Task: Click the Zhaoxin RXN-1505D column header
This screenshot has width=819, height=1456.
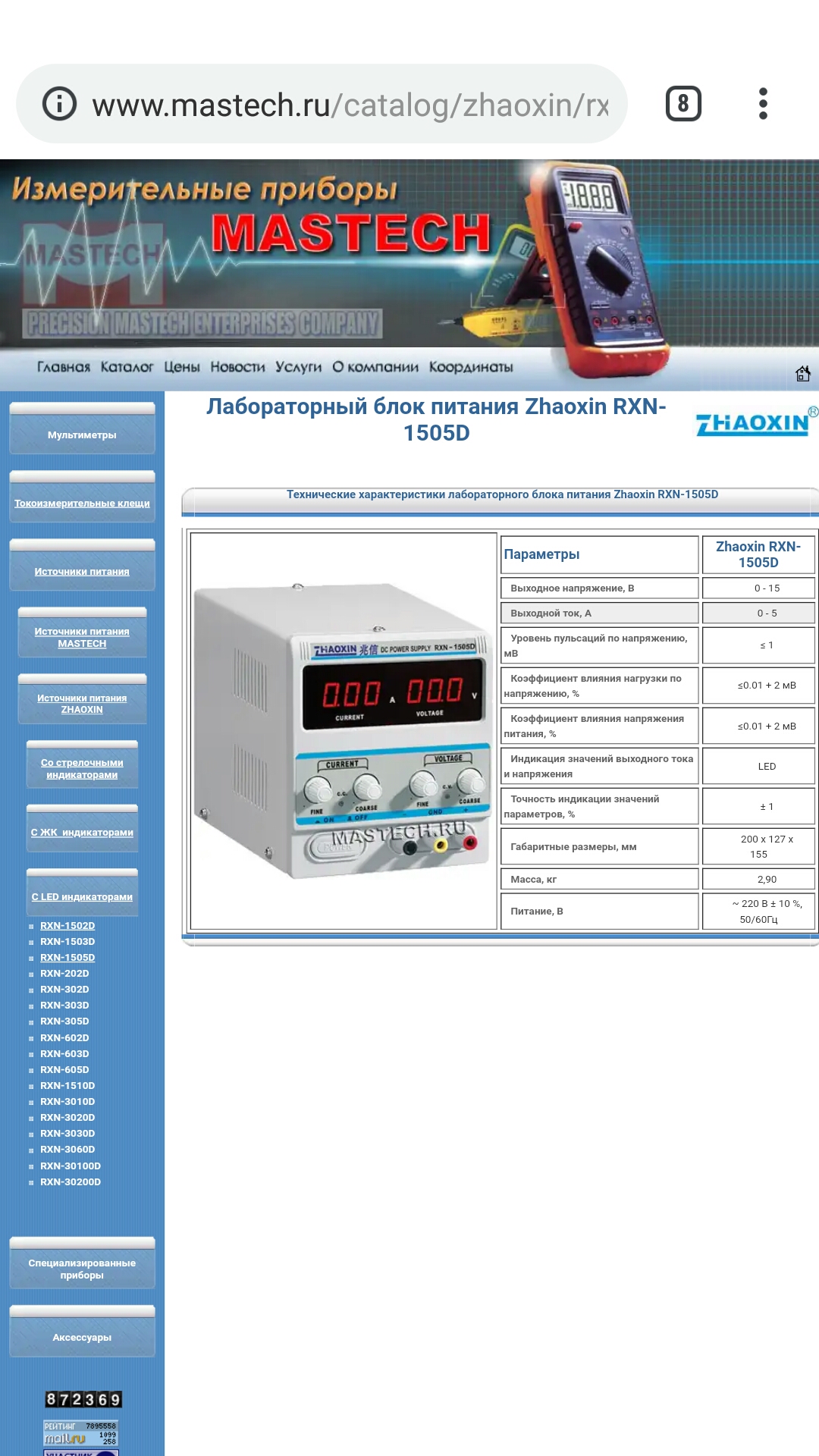Action: (758, 554)
